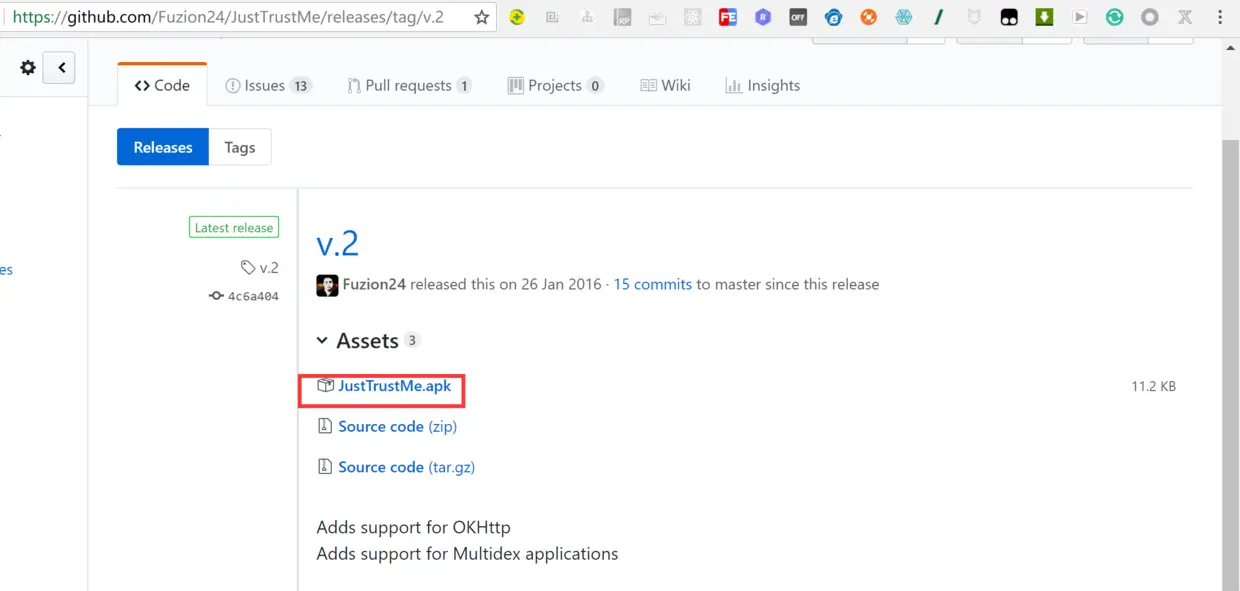Open the Code tab
Screen dimensions: 1240x591
coord(162,85)
